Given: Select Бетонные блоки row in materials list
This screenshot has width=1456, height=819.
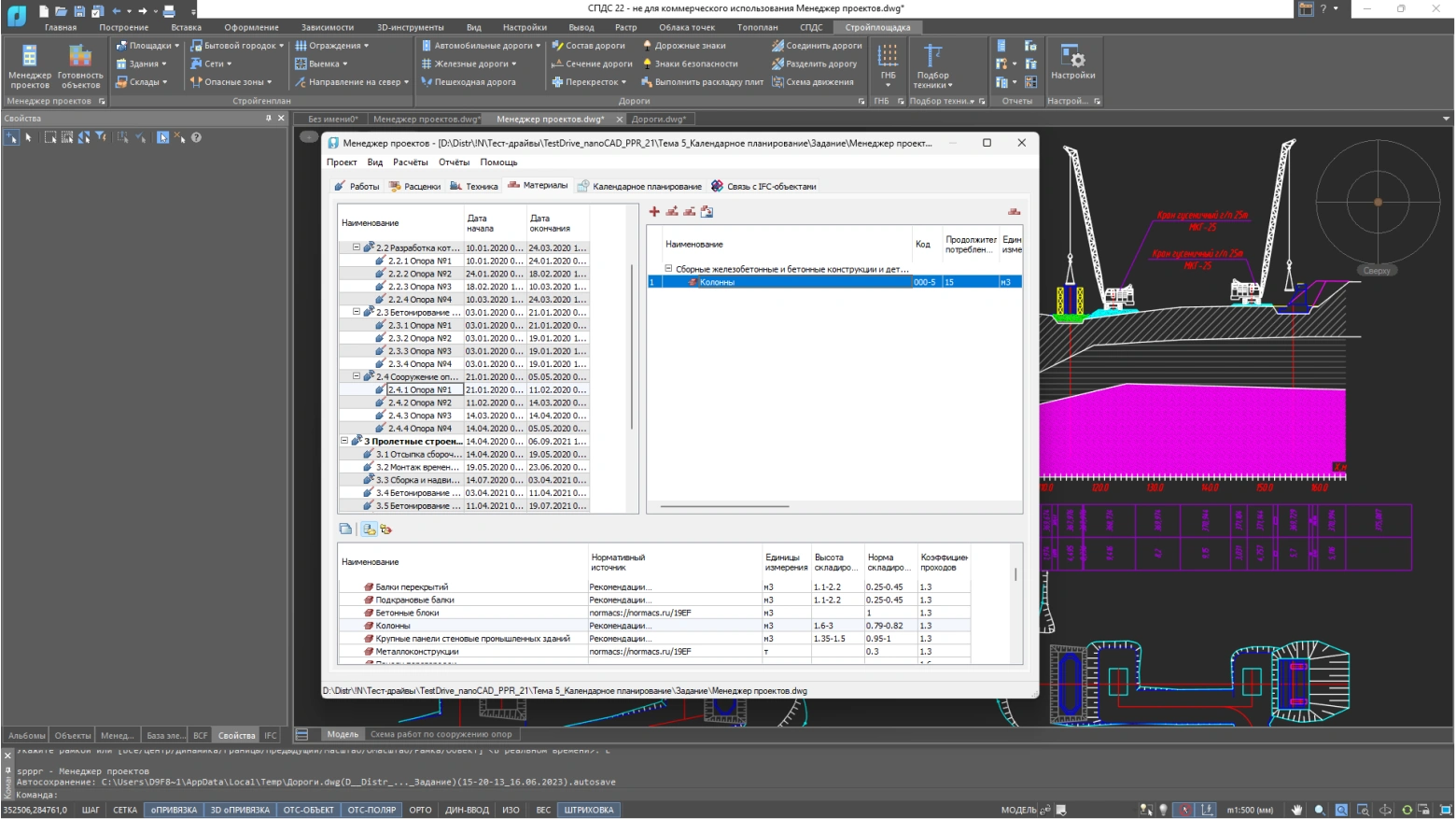Looking at the screenshot, I should [x=407, y=613].
